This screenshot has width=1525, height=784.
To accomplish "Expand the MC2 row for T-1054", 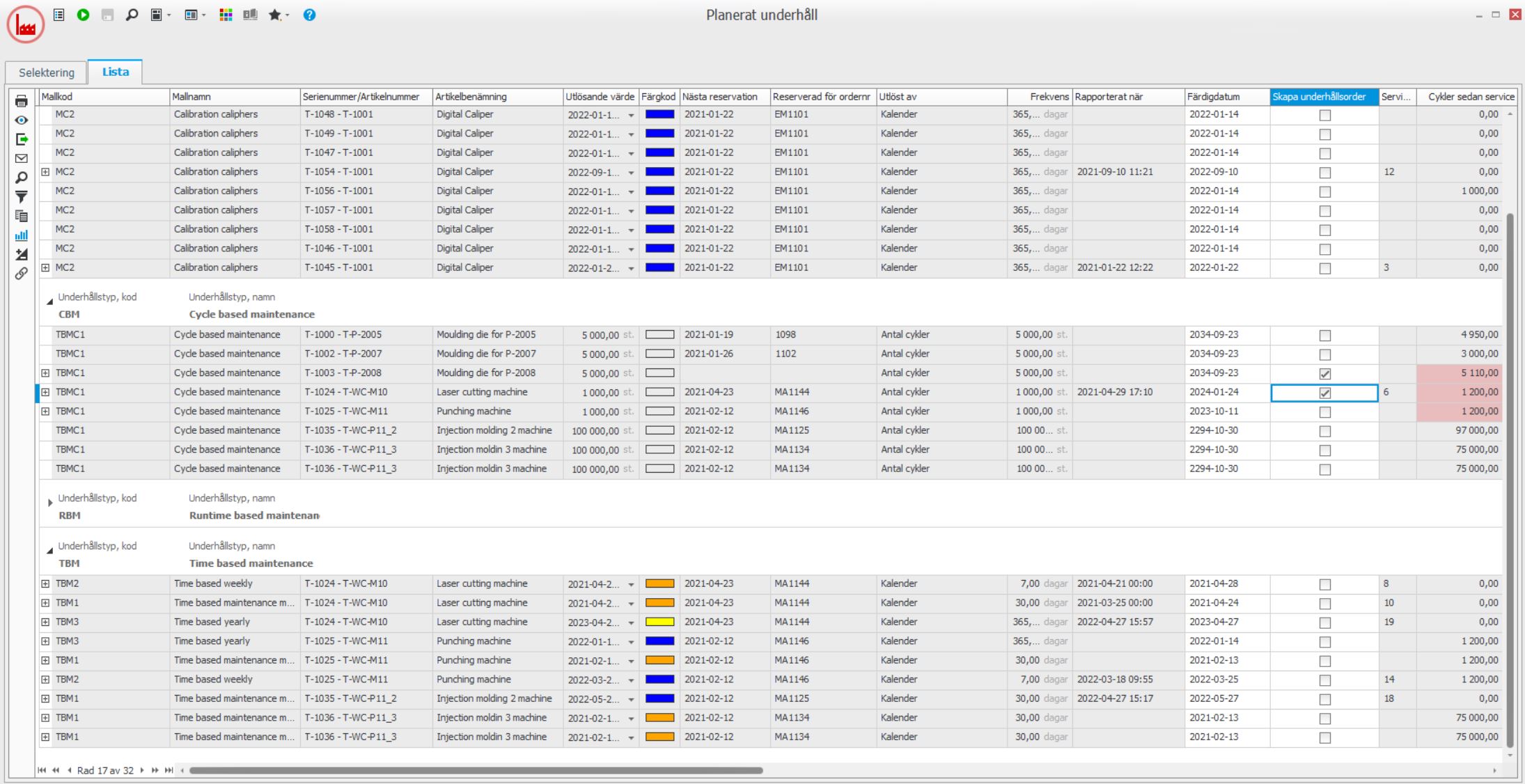I will (x=45, y=172).
